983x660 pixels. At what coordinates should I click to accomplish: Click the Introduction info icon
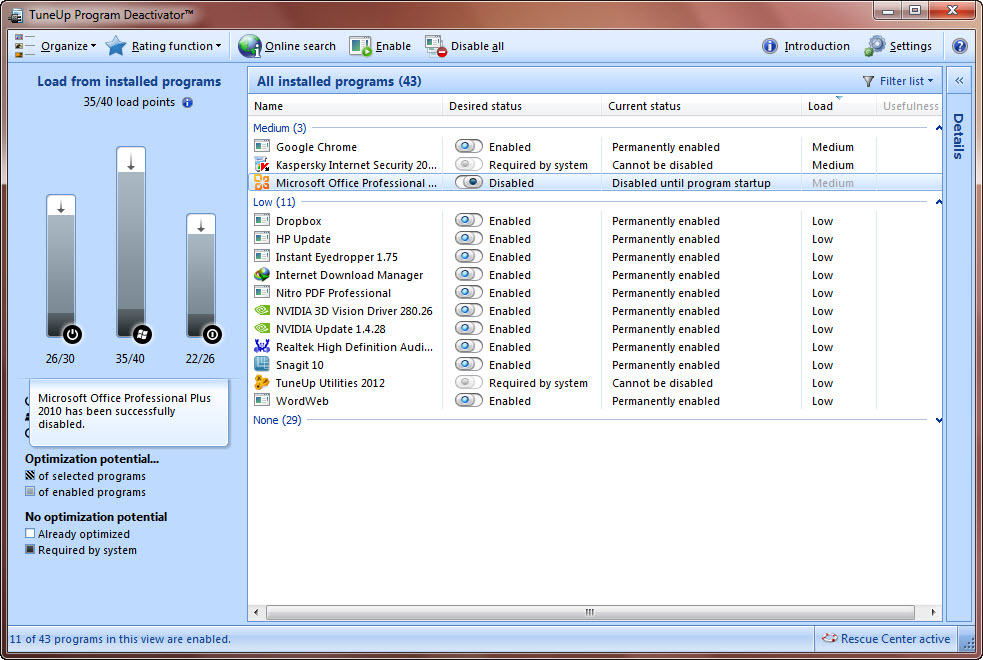[x=769, y=46]
